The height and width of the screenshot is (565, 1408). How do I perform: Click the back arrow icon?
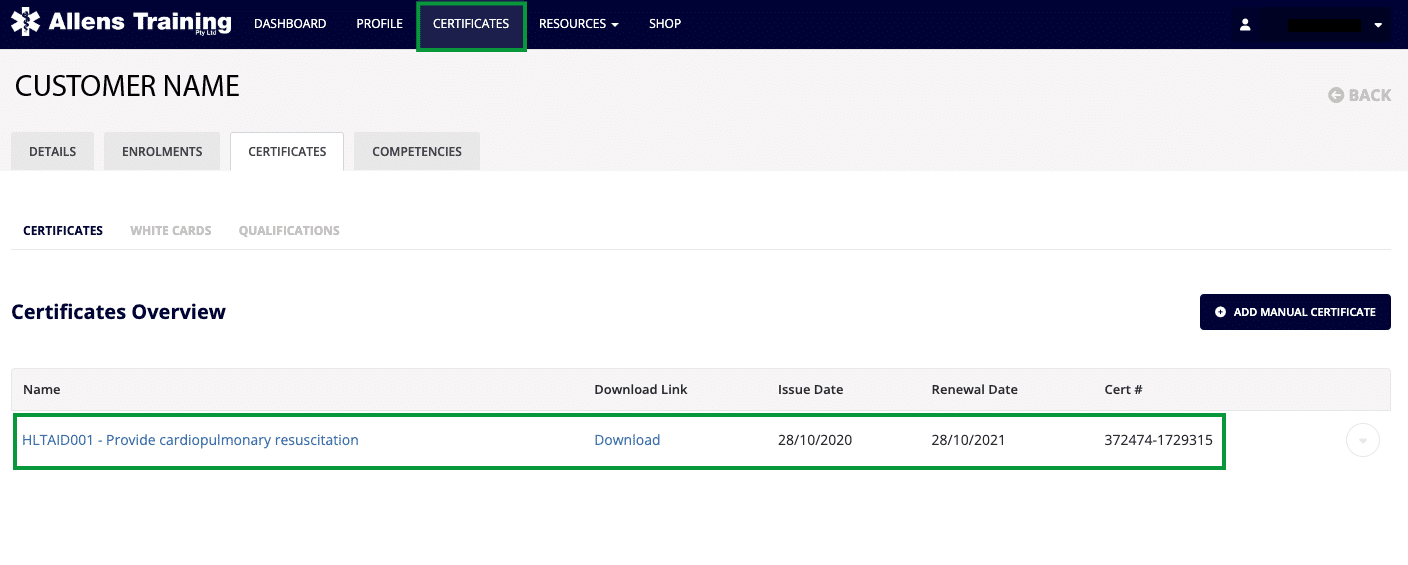[1336, 95]
